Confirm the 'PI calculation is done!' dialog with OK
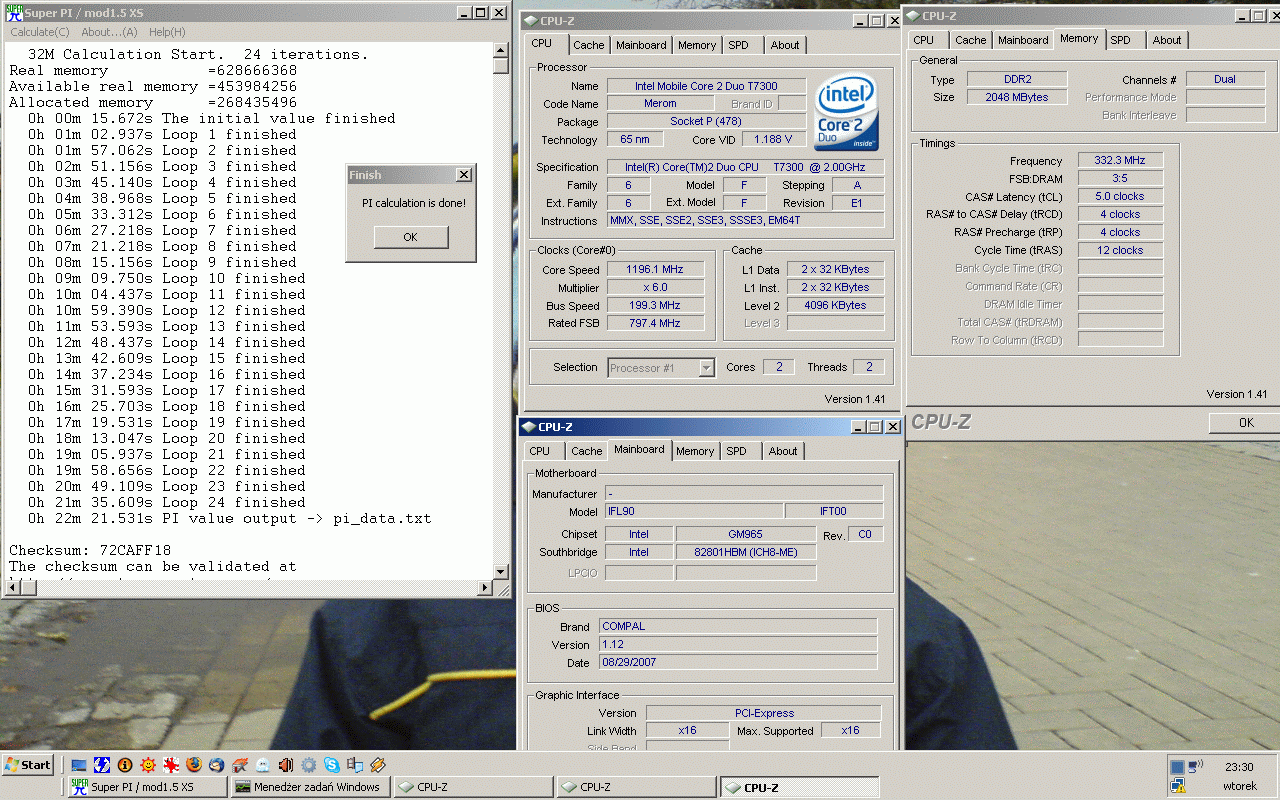The width and height of the screenshot is (1280, 800). (x=411, y=237)
